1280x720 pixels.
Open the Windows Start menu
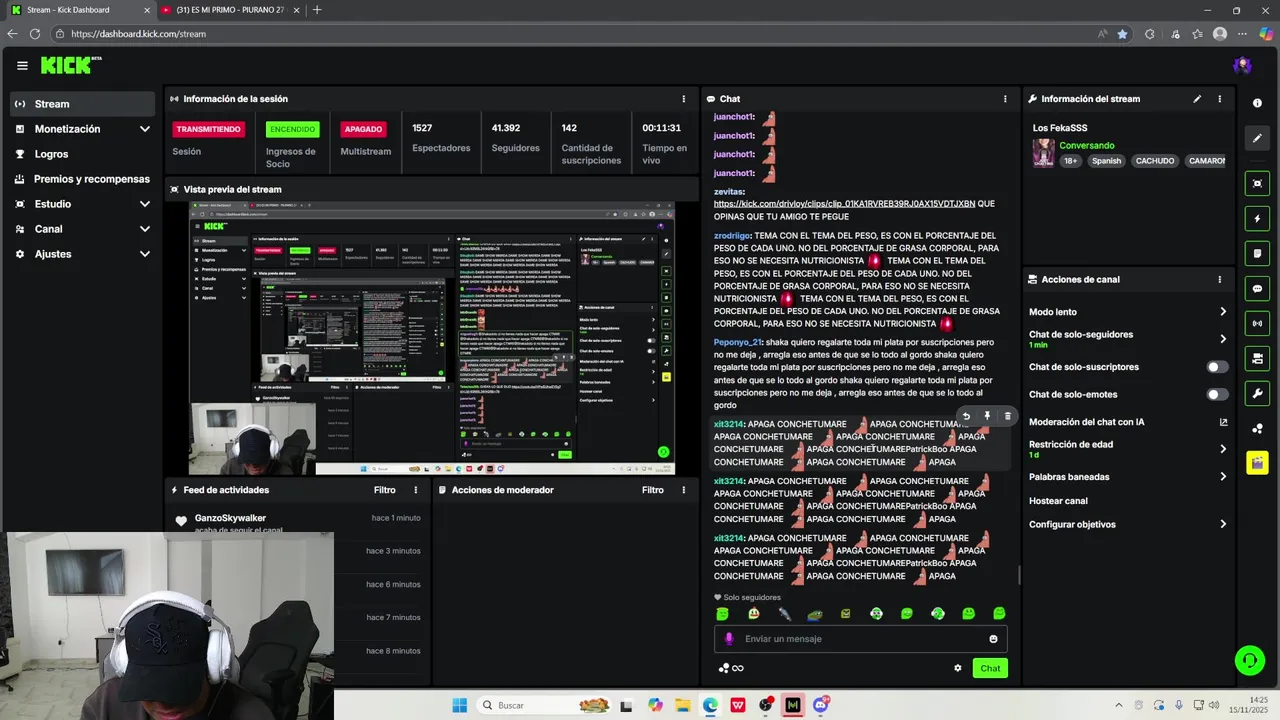point(459,705)
